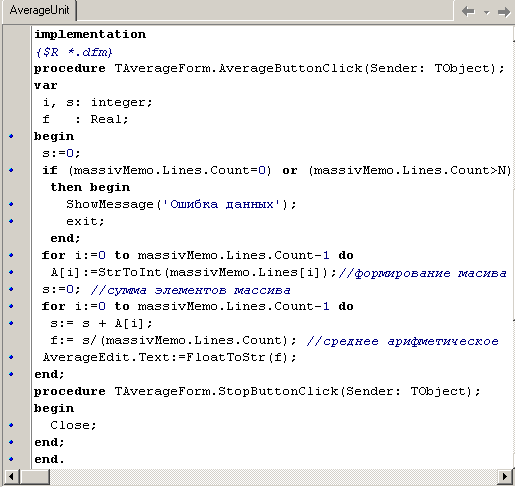Set breakpoint on the 'exit;' line
This screenshot has width=515, height=487.
tap(11, 221)
